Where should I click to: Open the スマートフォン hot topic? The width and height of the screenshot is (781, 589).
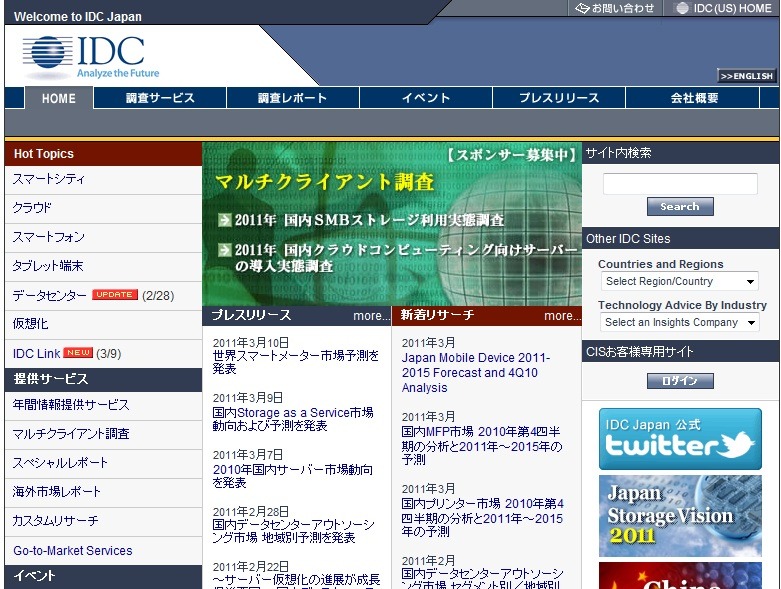(x=48, y=236)
